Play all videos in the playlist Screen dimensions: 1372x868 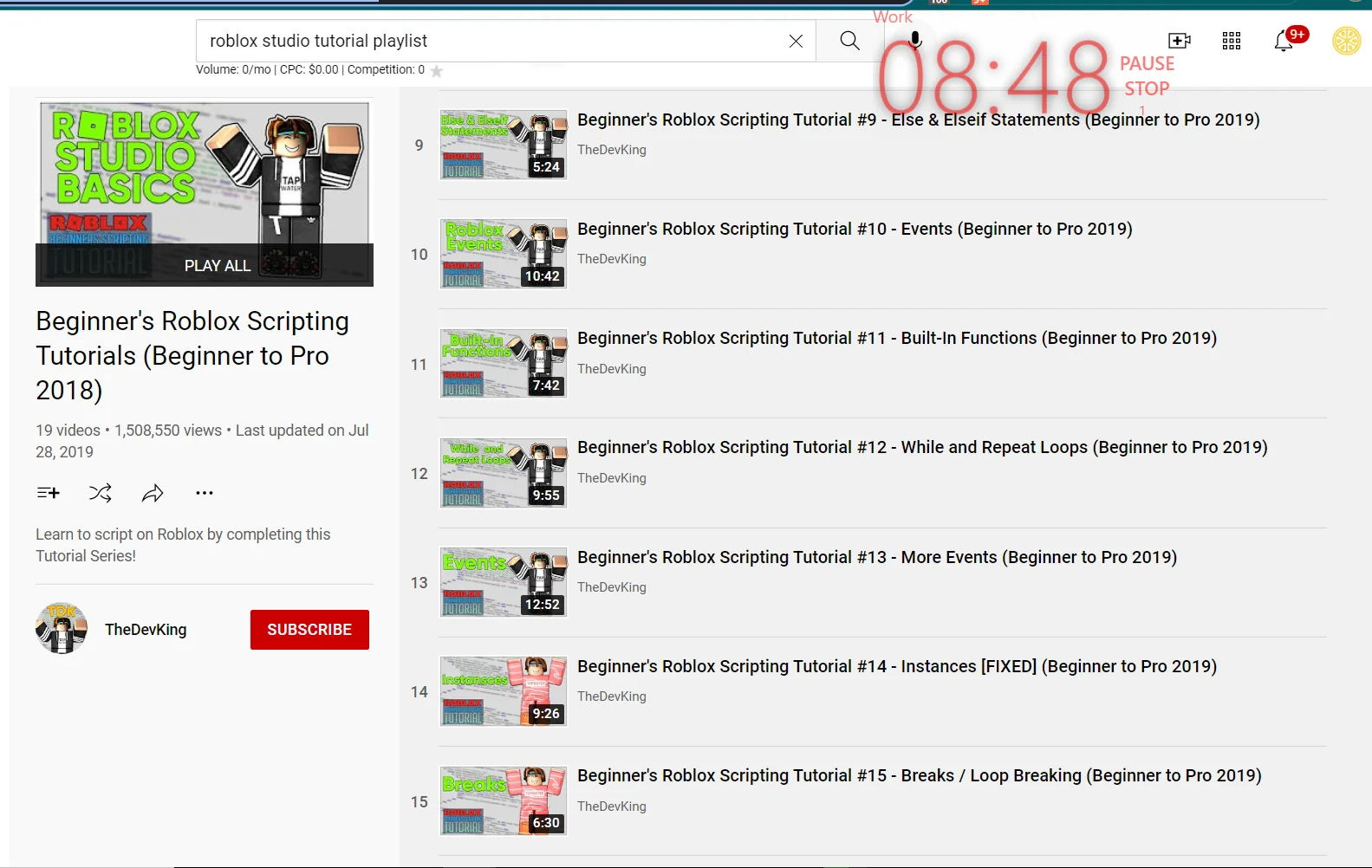205,265
